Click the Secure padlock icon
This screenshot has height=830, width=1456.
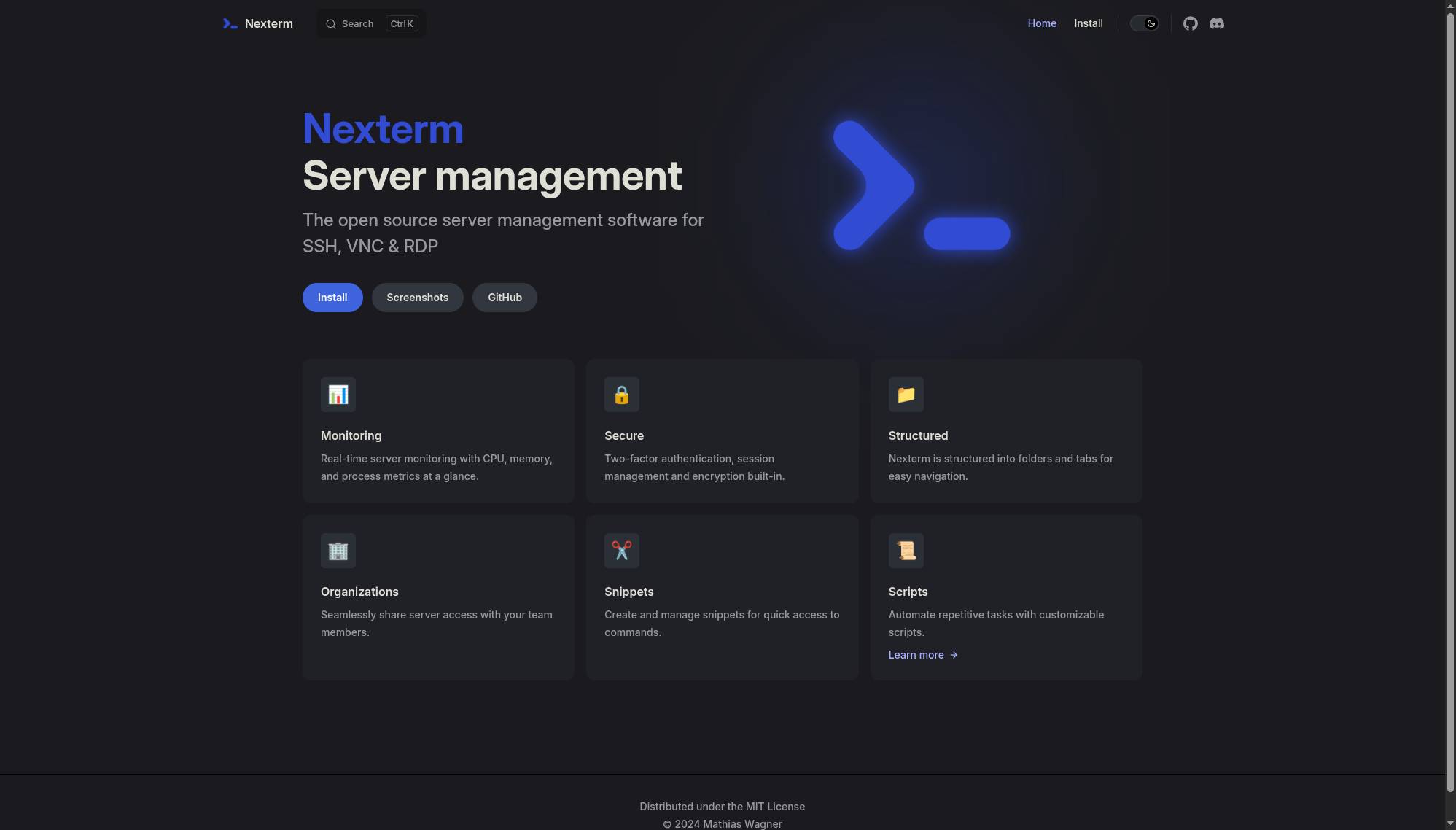coord(621,395)
